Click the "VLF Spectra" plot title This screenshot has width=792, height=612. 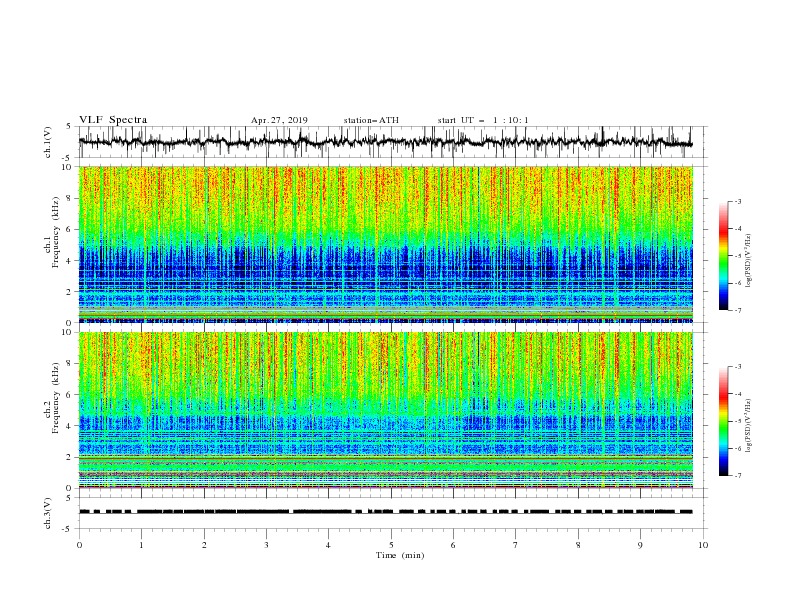pos(113,120)
